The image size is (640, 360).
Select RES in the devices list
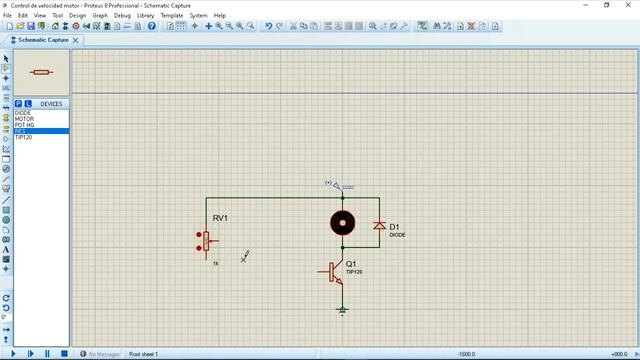41,131
